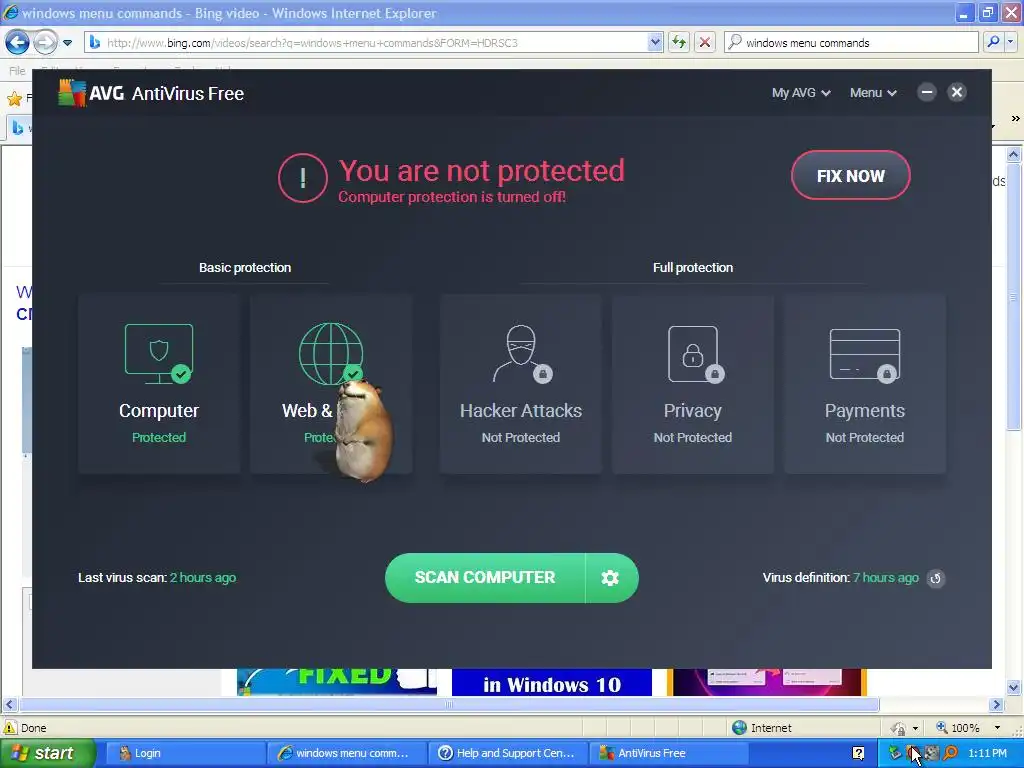Start a scan with SCAN COMPUTER
The width and height of the screenshot is (1024, 768).
[x=485, y=578]
